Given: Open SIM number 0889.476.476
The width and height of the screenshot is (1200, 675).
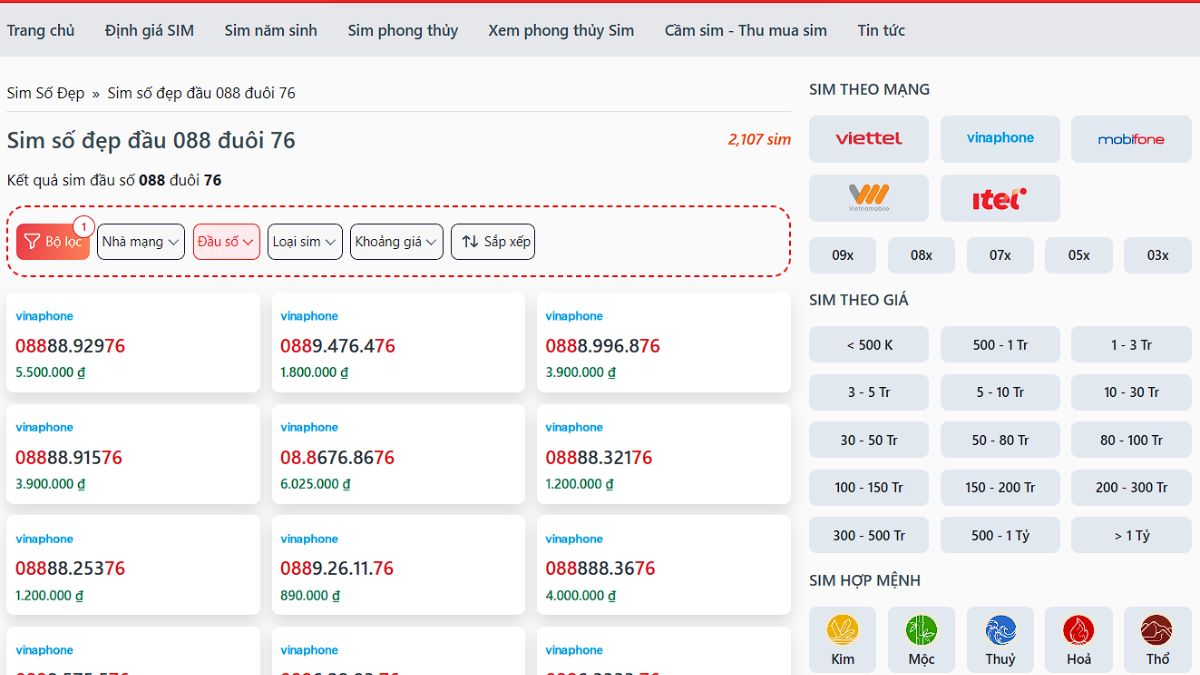Looking at the screenshot, I should (338, 346).
